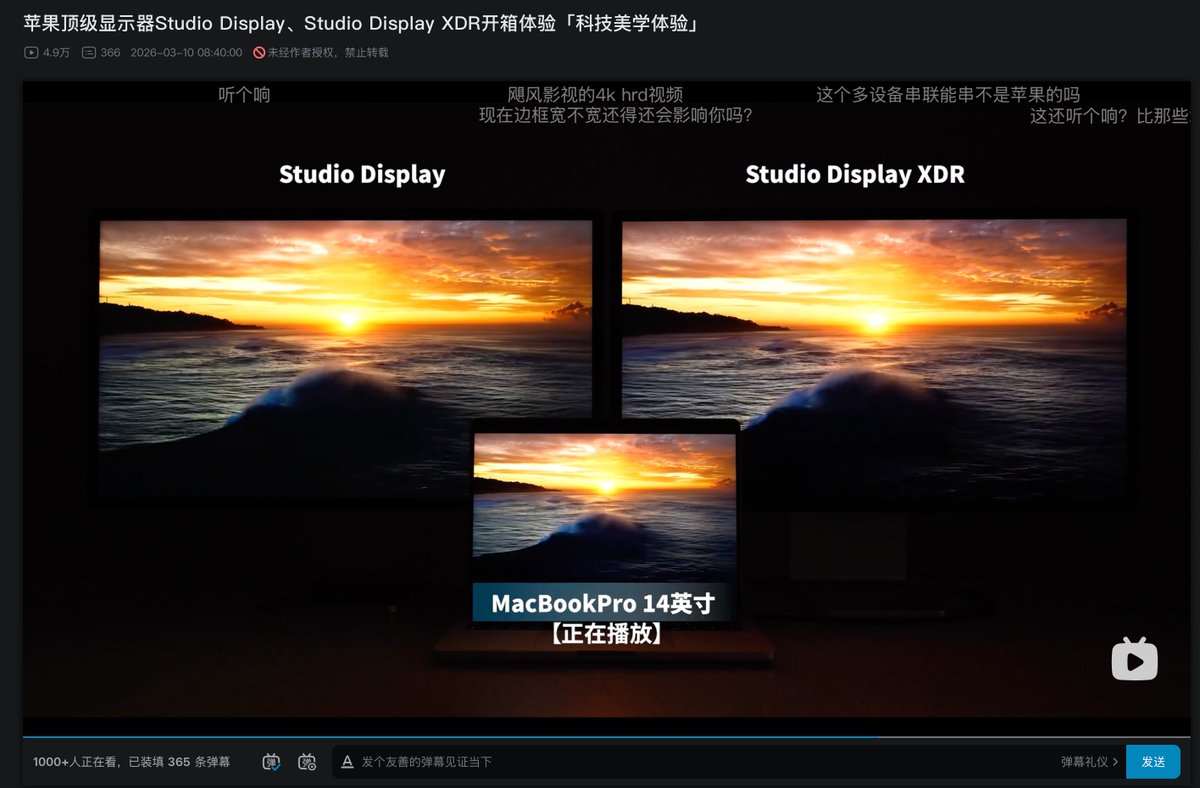Click the video title about Studio Display
Image resolution: width=1200 pixels, height=788 pixels.
click(360, 23)
